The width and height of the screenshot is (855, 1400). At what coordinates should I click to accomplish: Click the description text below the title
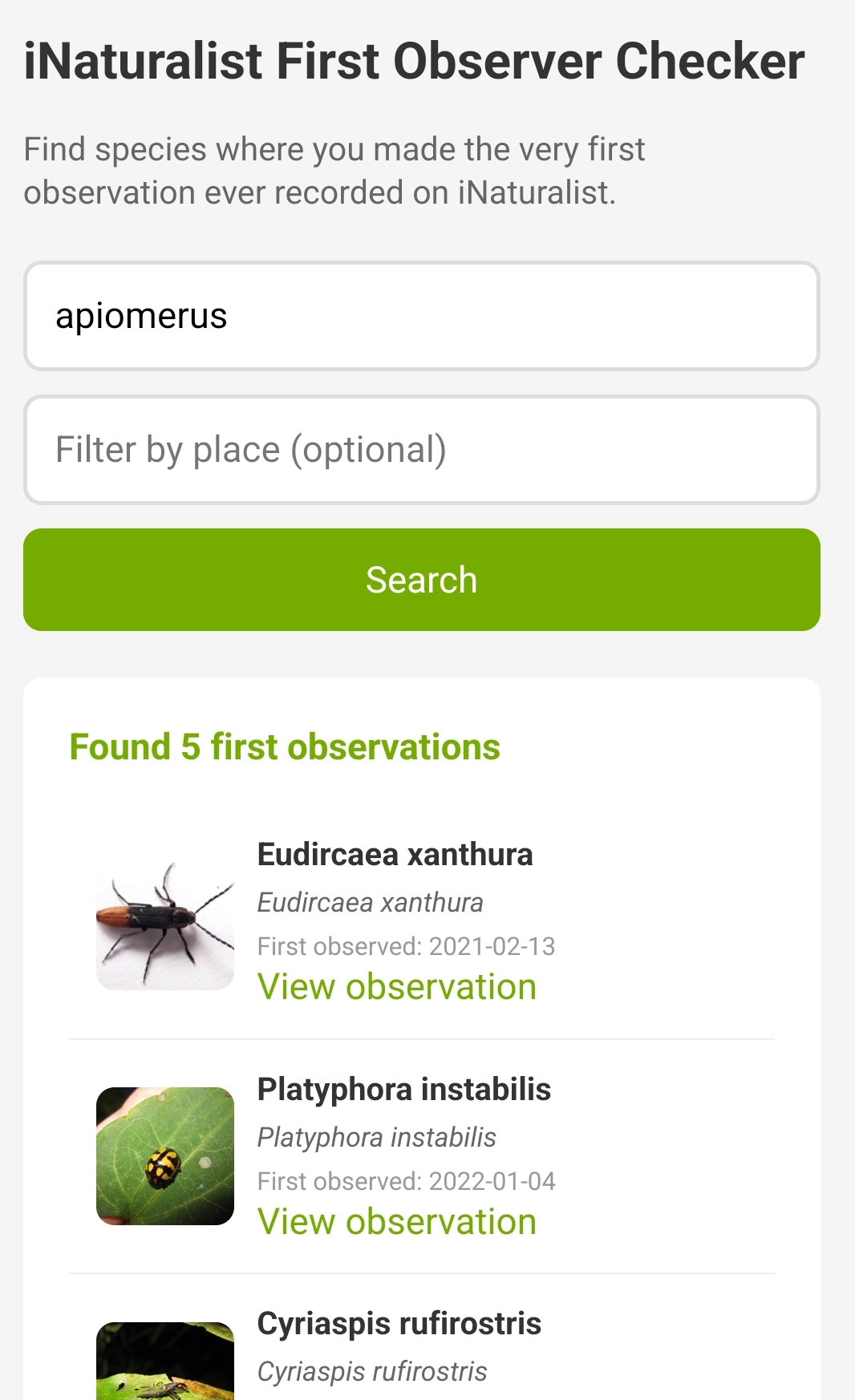coord(334,171)
